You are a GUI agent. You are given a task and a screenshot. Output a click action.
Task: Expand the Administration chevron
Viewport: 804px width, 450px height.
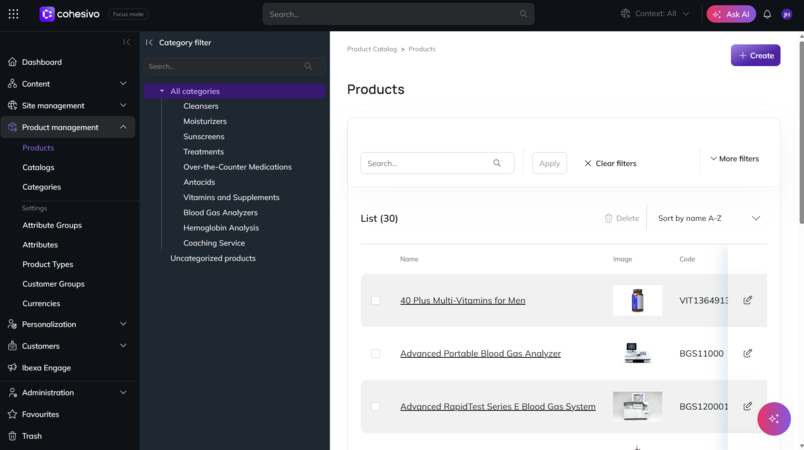123,393
